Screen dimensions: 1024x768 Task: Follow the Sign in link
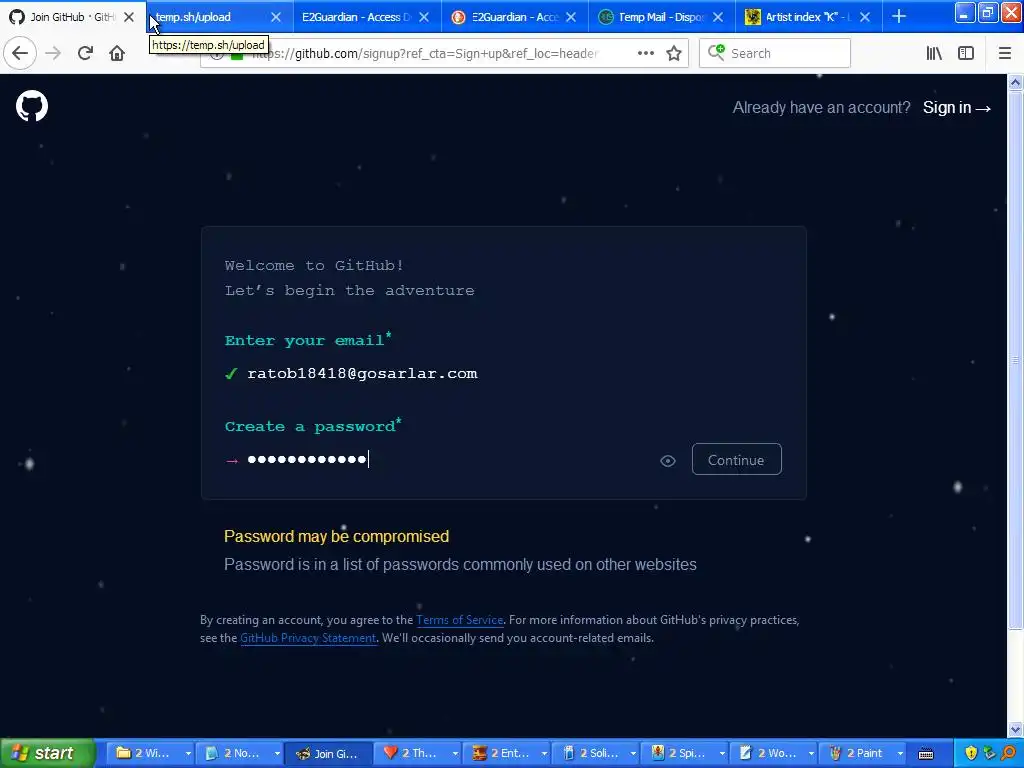click(x=957, y=108)
